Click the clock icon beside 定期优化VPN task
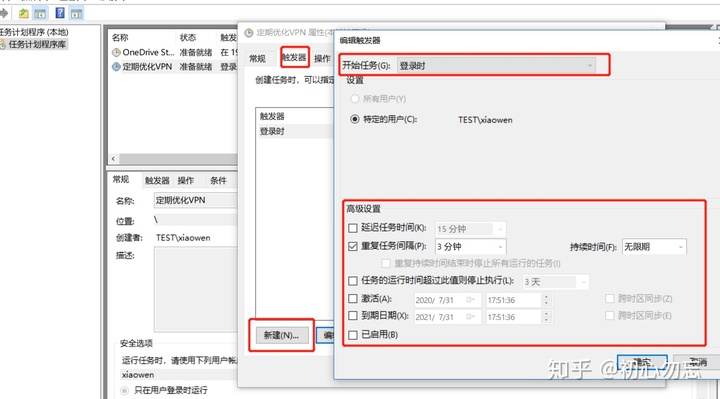Image resolution: width=720 pixels, height=399 pixels. [x=116, y=67]
